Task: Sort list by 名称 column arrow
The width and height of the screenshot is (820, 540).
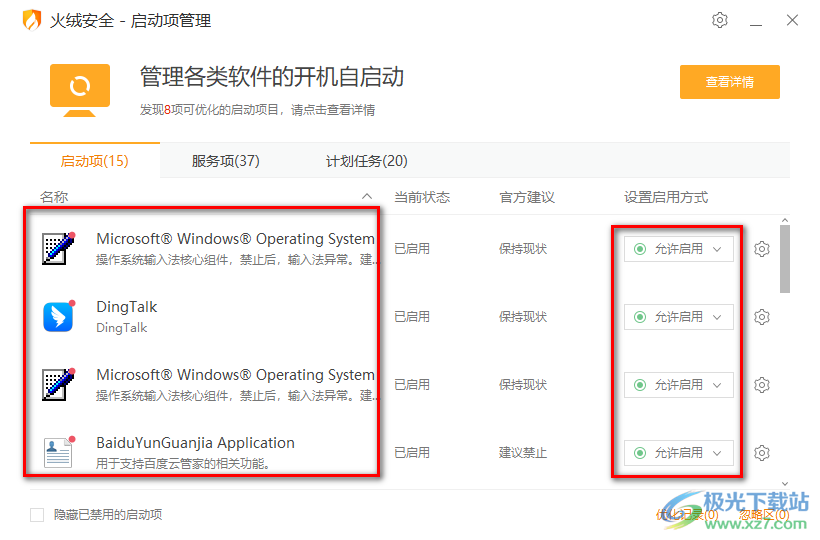Action: pyautogui.click(x=367, y=197)
